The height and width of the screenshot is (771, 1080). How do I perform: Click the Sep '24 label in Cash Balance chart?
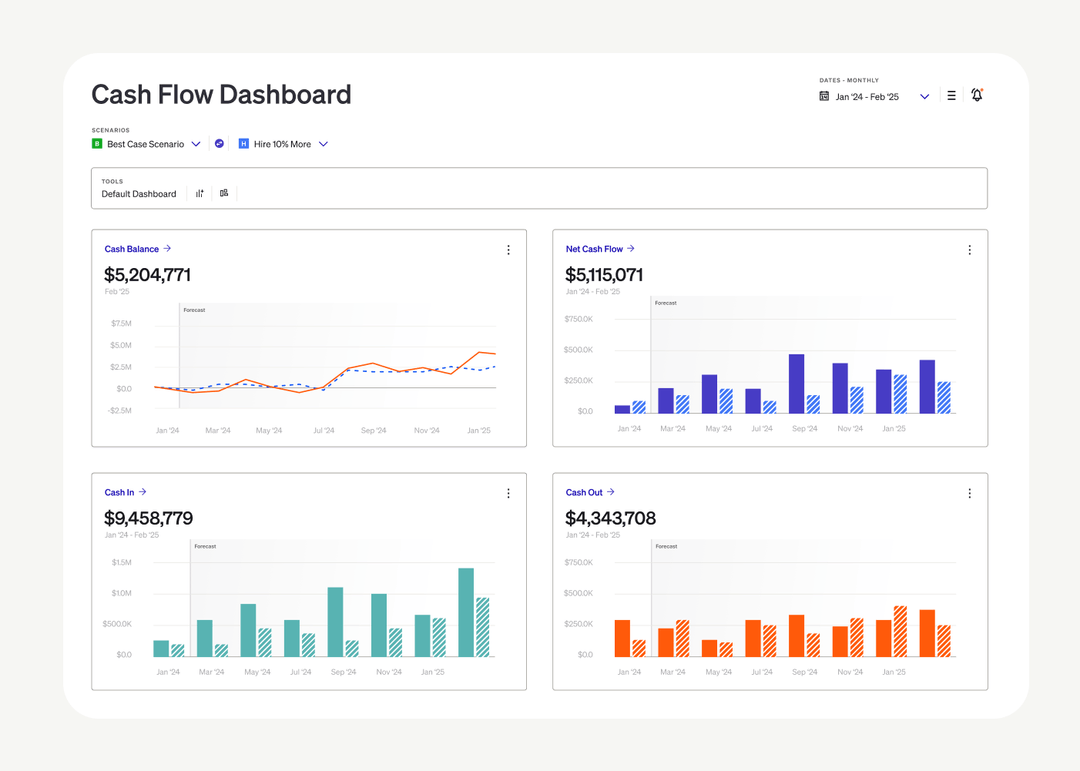pos(373,431)
